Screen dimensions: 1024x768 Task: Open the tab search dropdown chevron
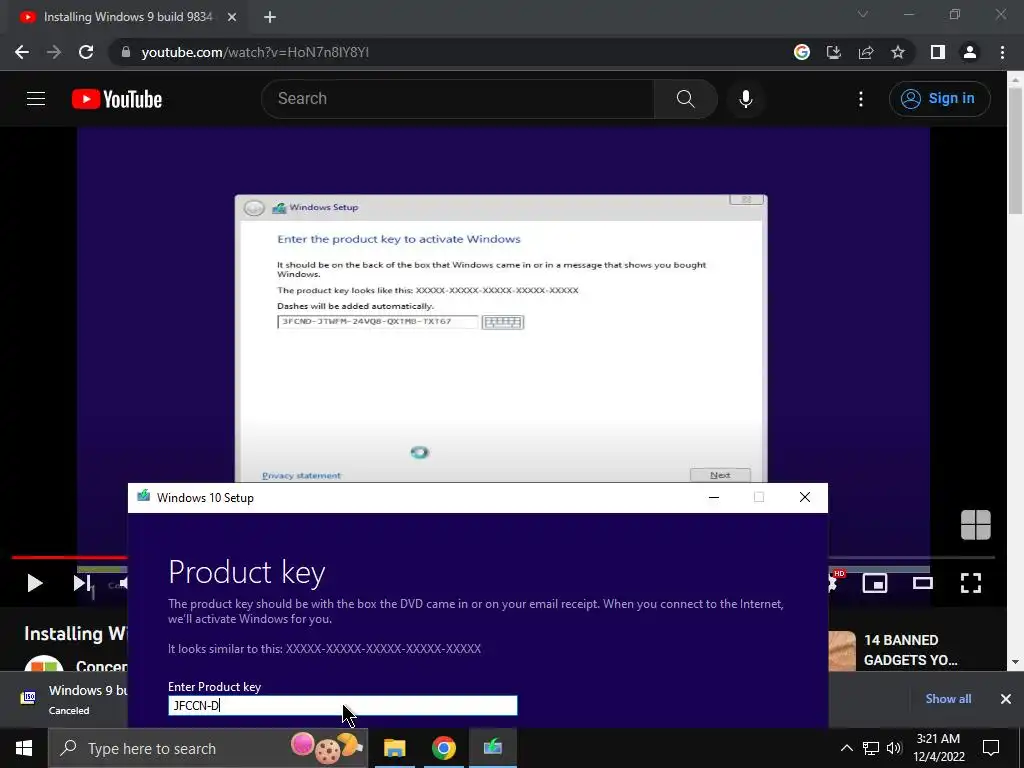click(x=863, y=14)
